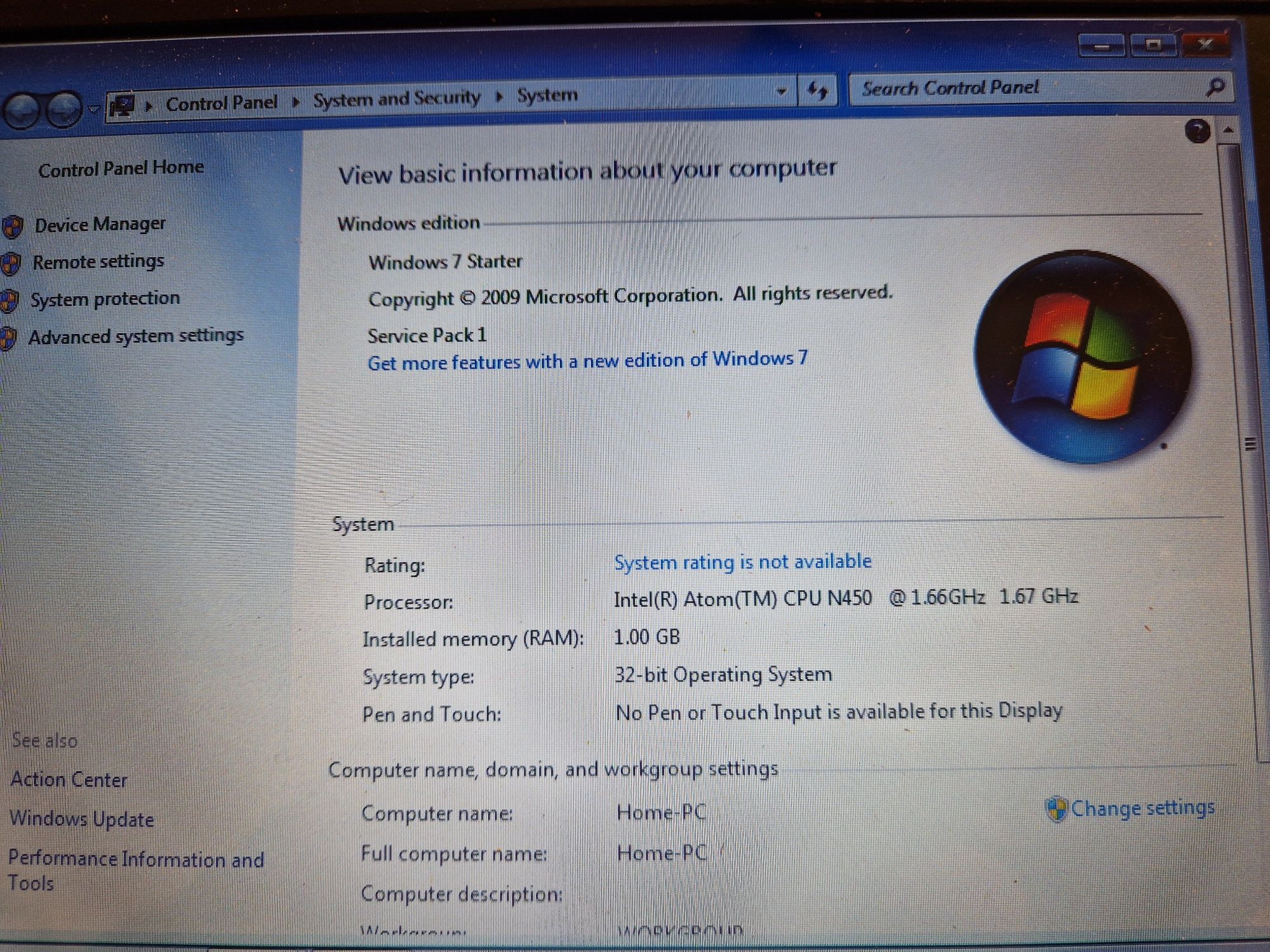Click the vertical scrollbar thumb
Image resolution: width=1270 pixels, height=952 pixels.
(x=1246, y=444)
